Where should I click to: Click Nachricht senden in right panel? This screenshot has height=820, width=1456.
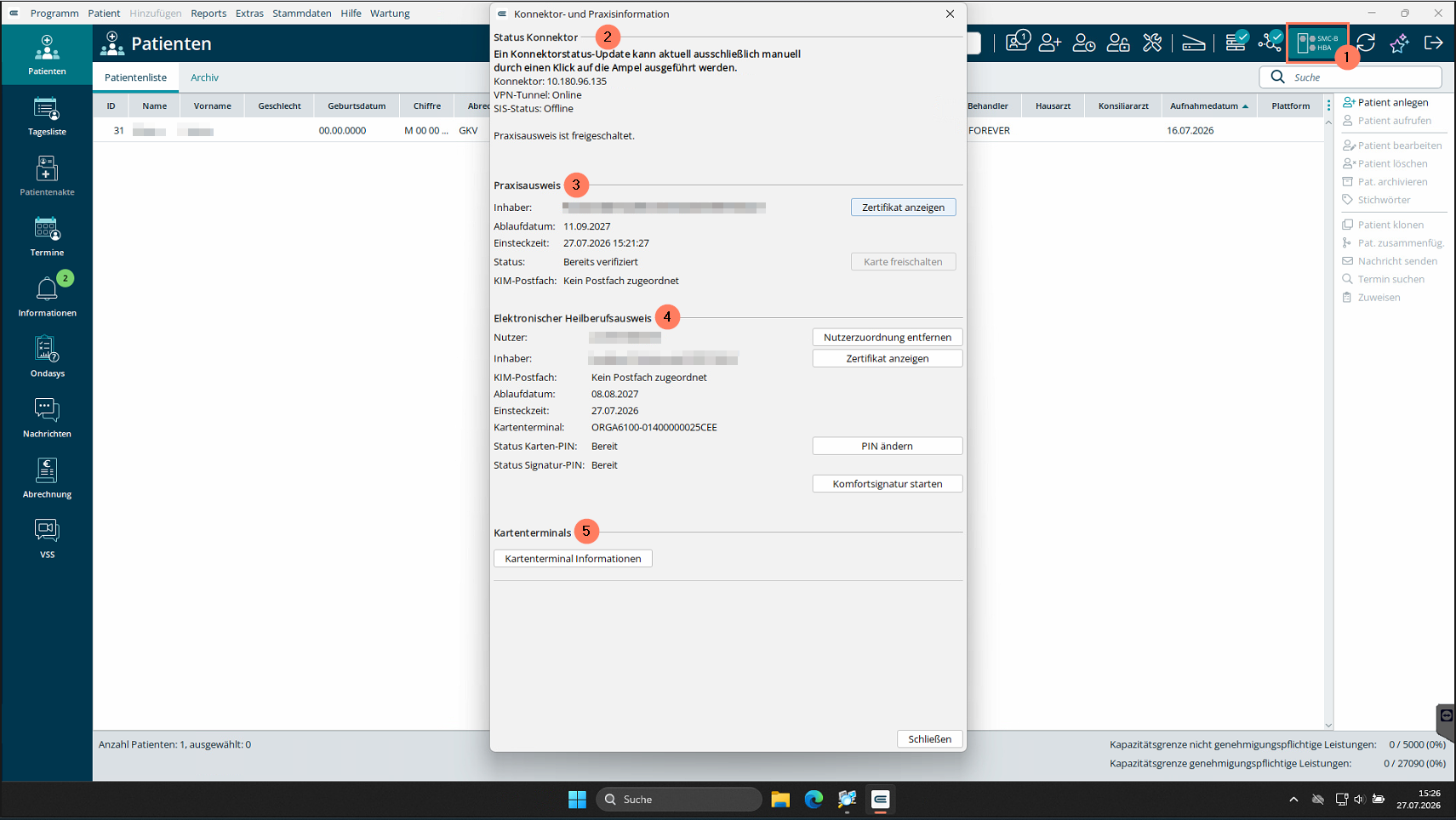pyautogui.click(x=1390, y=261)
